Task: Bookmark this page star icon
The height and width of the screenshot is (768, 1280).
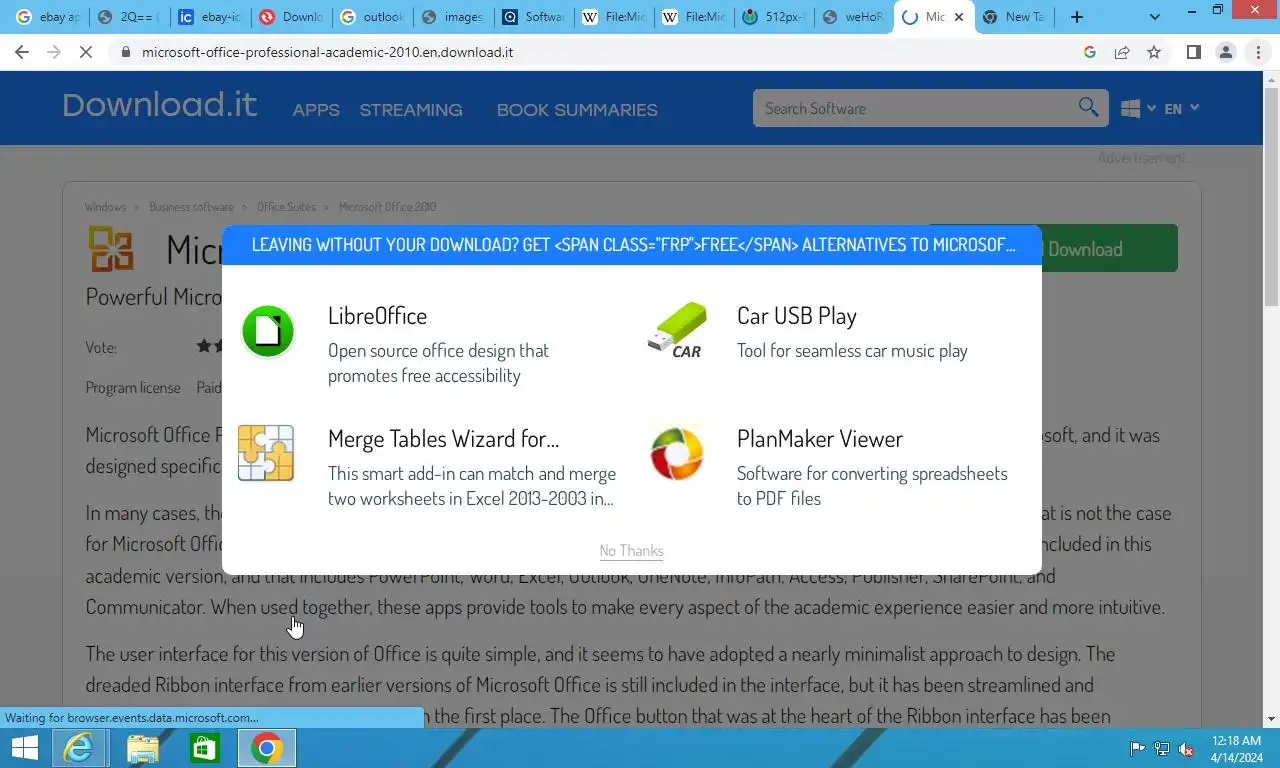Action: 1154,52
